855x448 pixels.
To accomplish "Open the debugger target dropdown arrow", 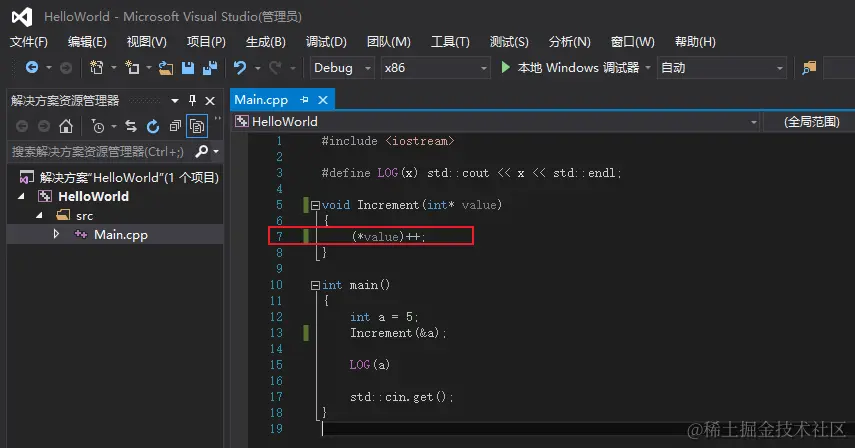I will pos(648,68).
